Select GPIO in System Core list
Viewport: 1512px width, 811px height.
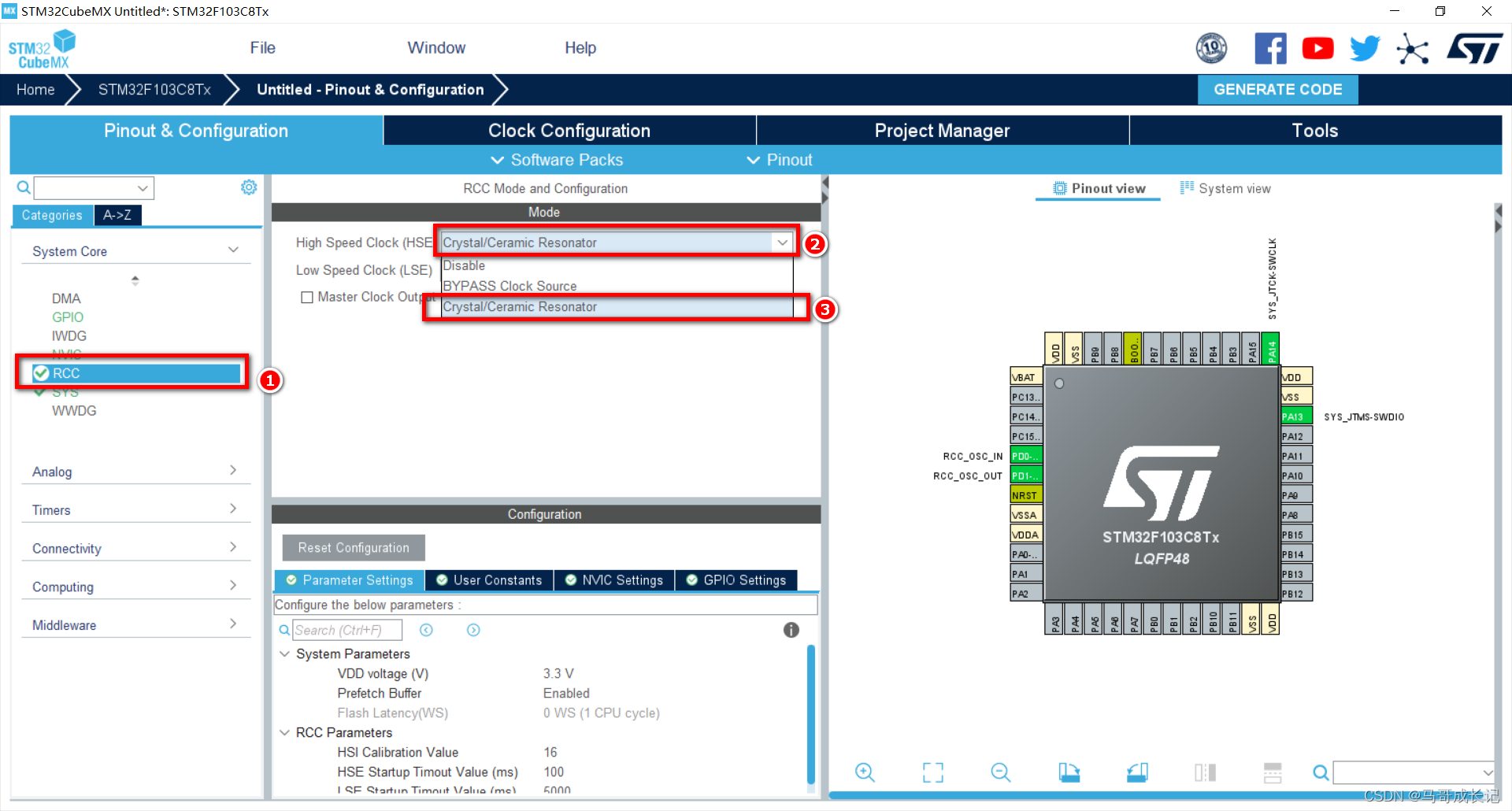pos(68,317)
